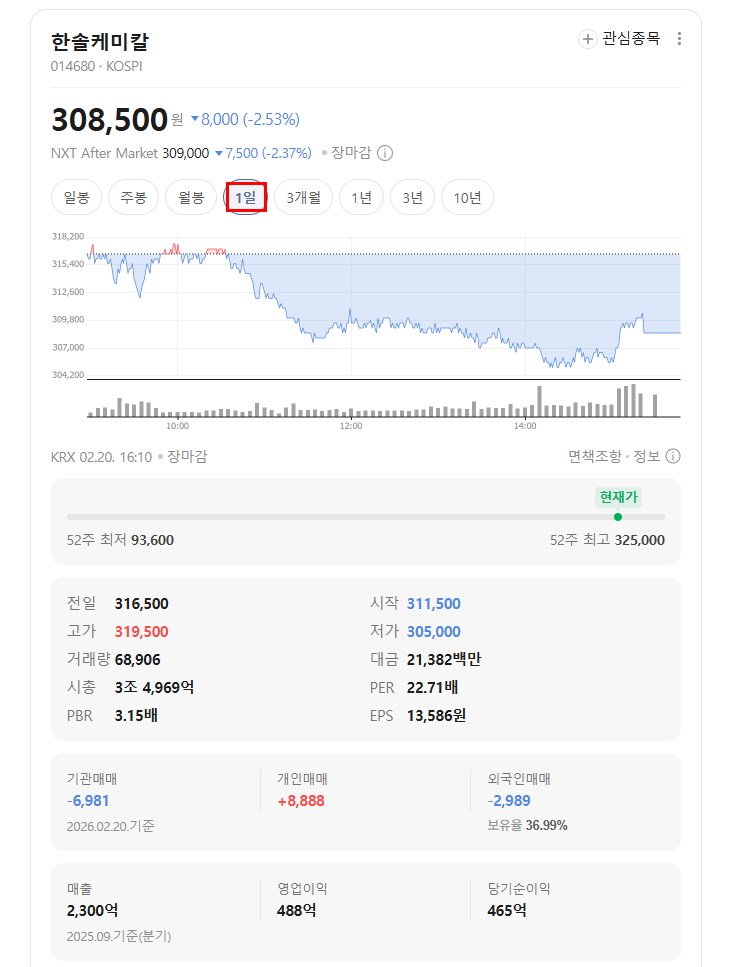
Task: Click the 보유율 36.99% text
Action: tap(527, 826)
